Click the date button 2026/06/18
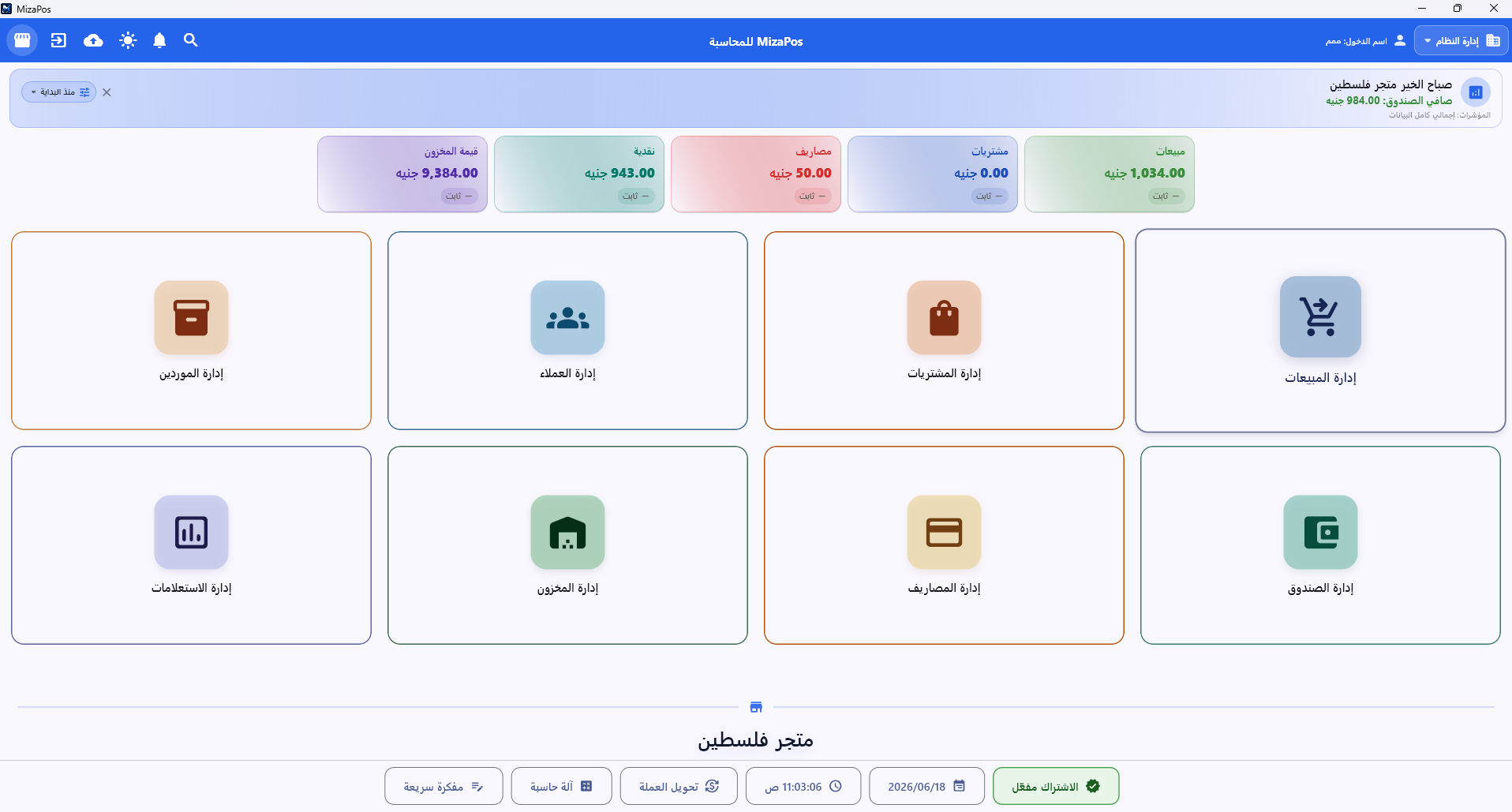The image size is (1512, 812). (x=926, y=786)
